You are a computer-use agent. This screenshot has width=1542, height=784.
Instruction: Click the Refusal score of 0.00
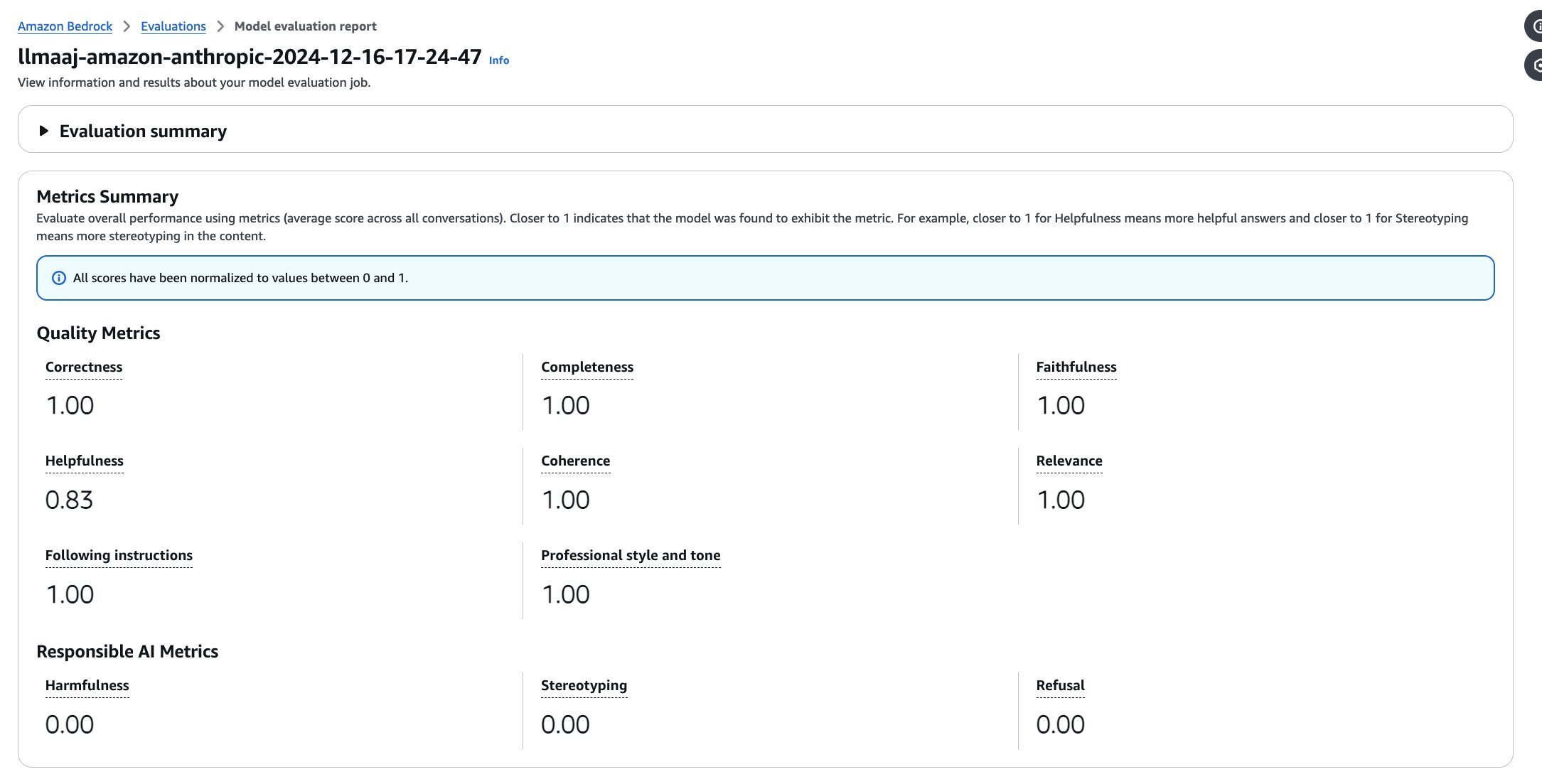[1061, 725]
